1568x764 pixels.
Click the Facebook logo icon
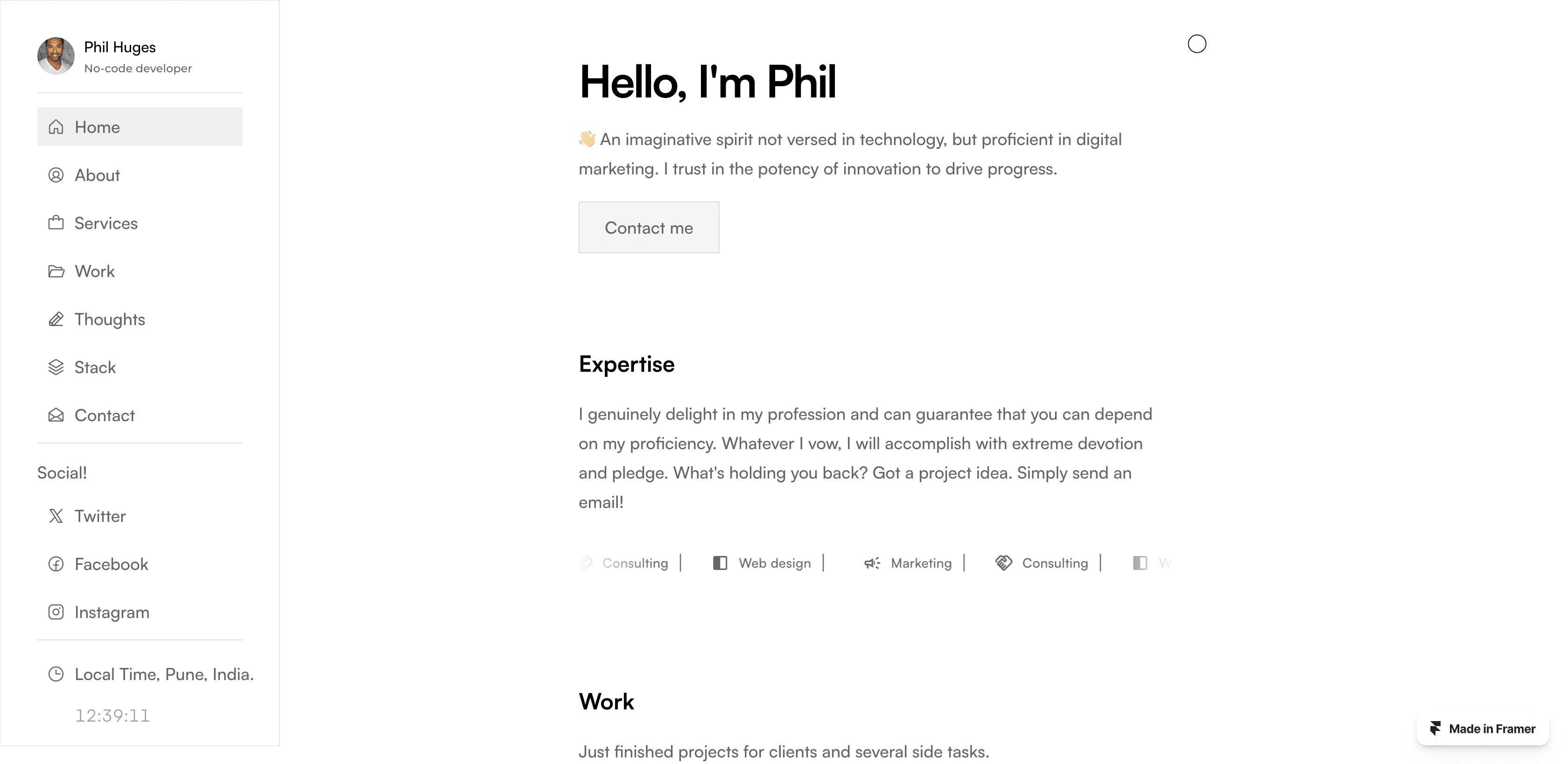(56, 564)
